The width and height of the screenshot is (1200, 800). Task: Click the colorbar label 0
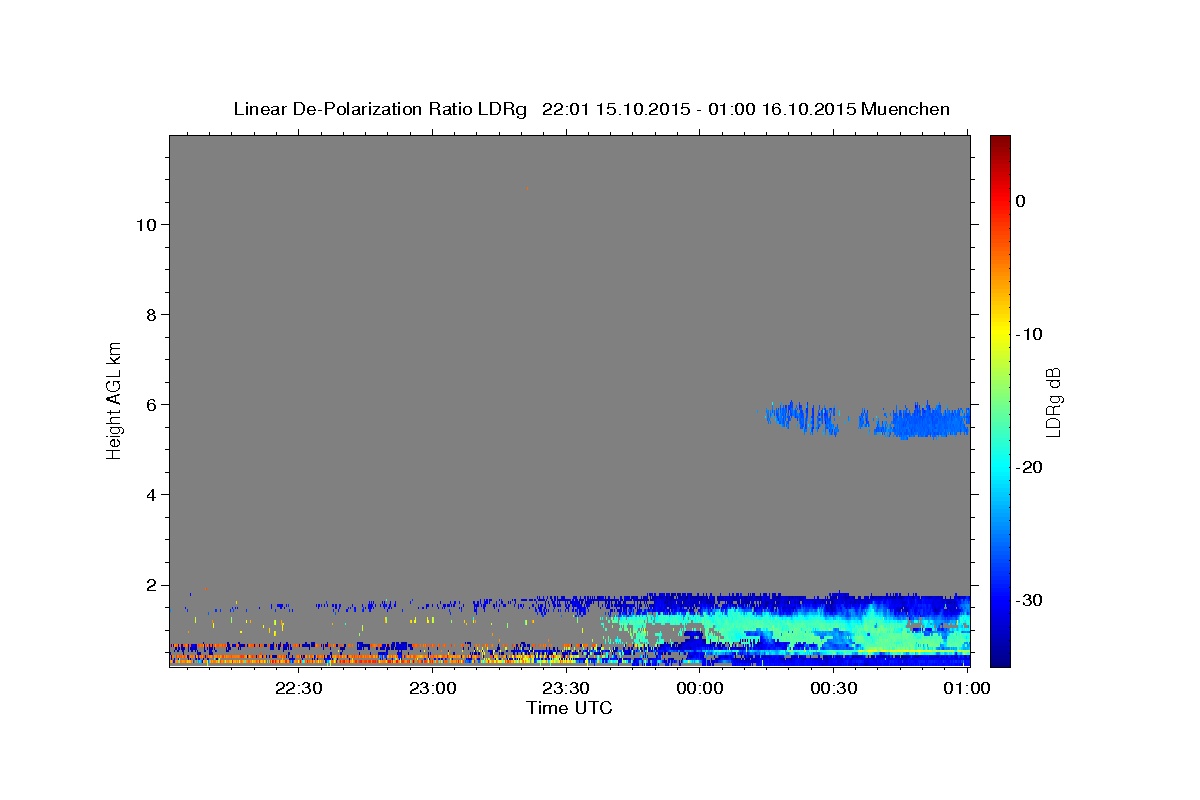(x=1021, y=201)
